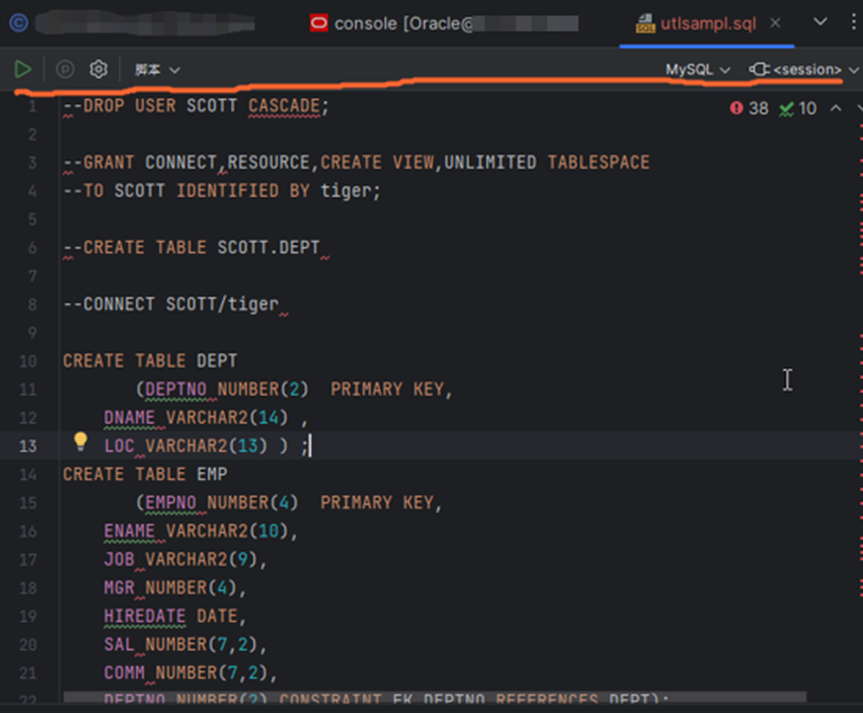
Task: Select the utlsampl.sql tab
Action: [708, 23]
